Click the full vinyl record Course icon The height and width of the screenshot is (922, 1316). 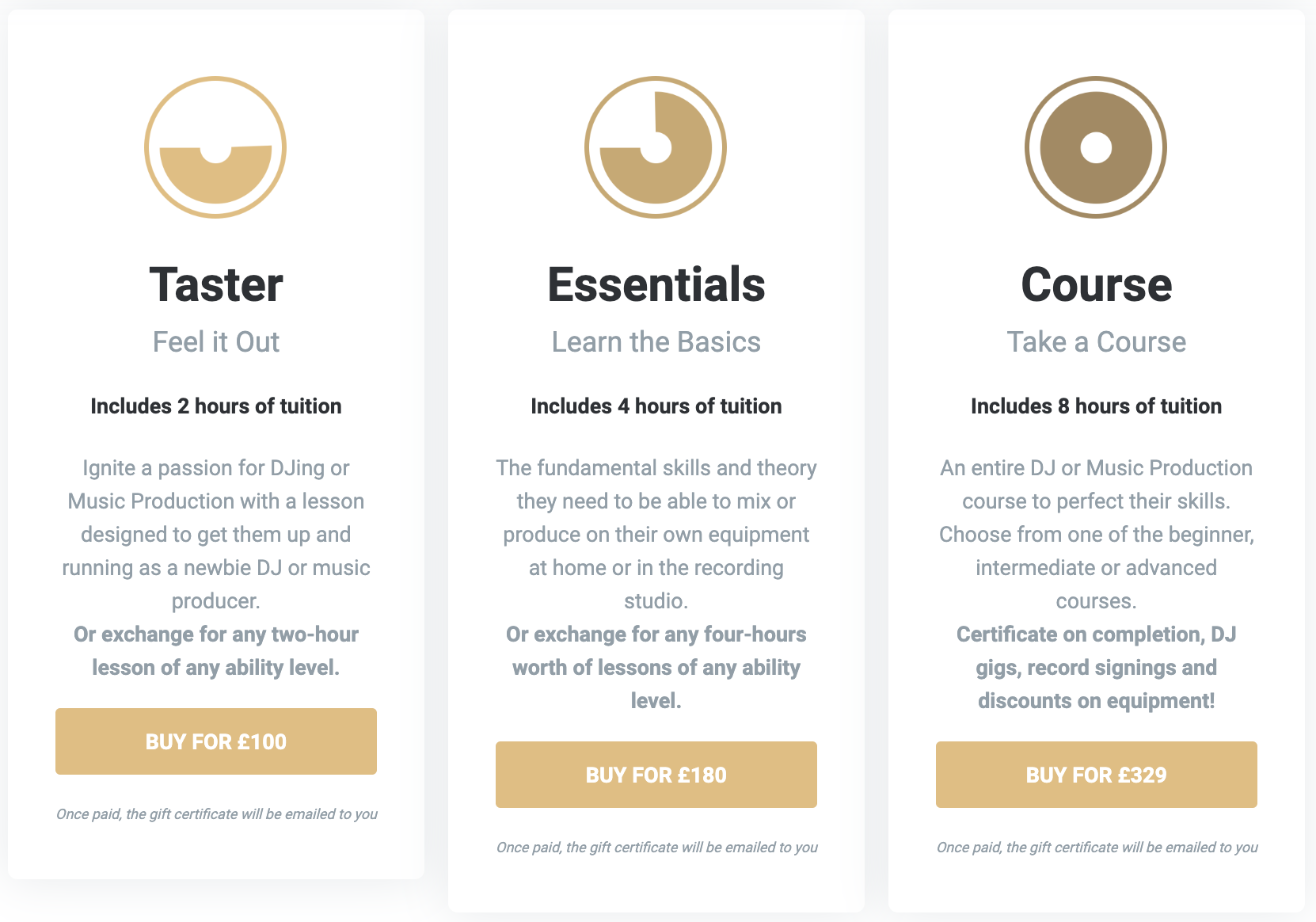point(1096,147)
